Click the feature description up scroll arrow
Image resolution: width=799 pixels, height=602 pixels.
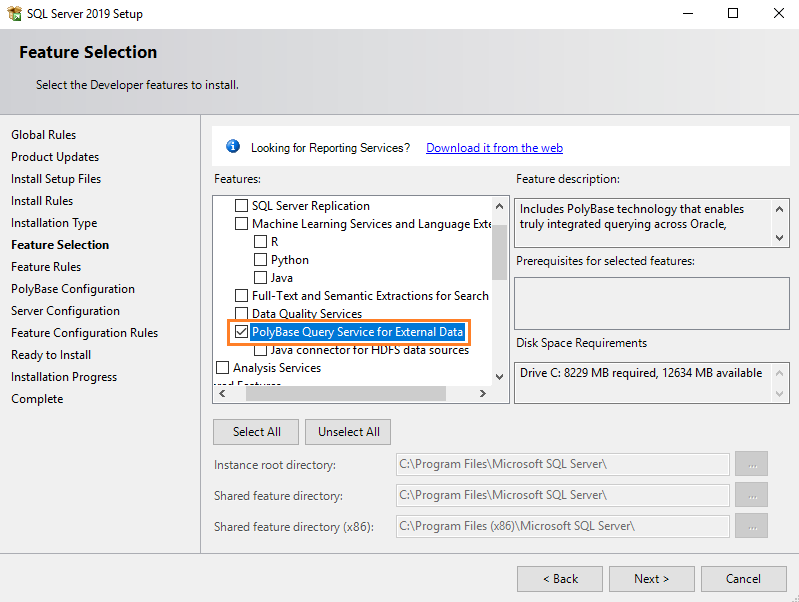click(x=779, y=210)
